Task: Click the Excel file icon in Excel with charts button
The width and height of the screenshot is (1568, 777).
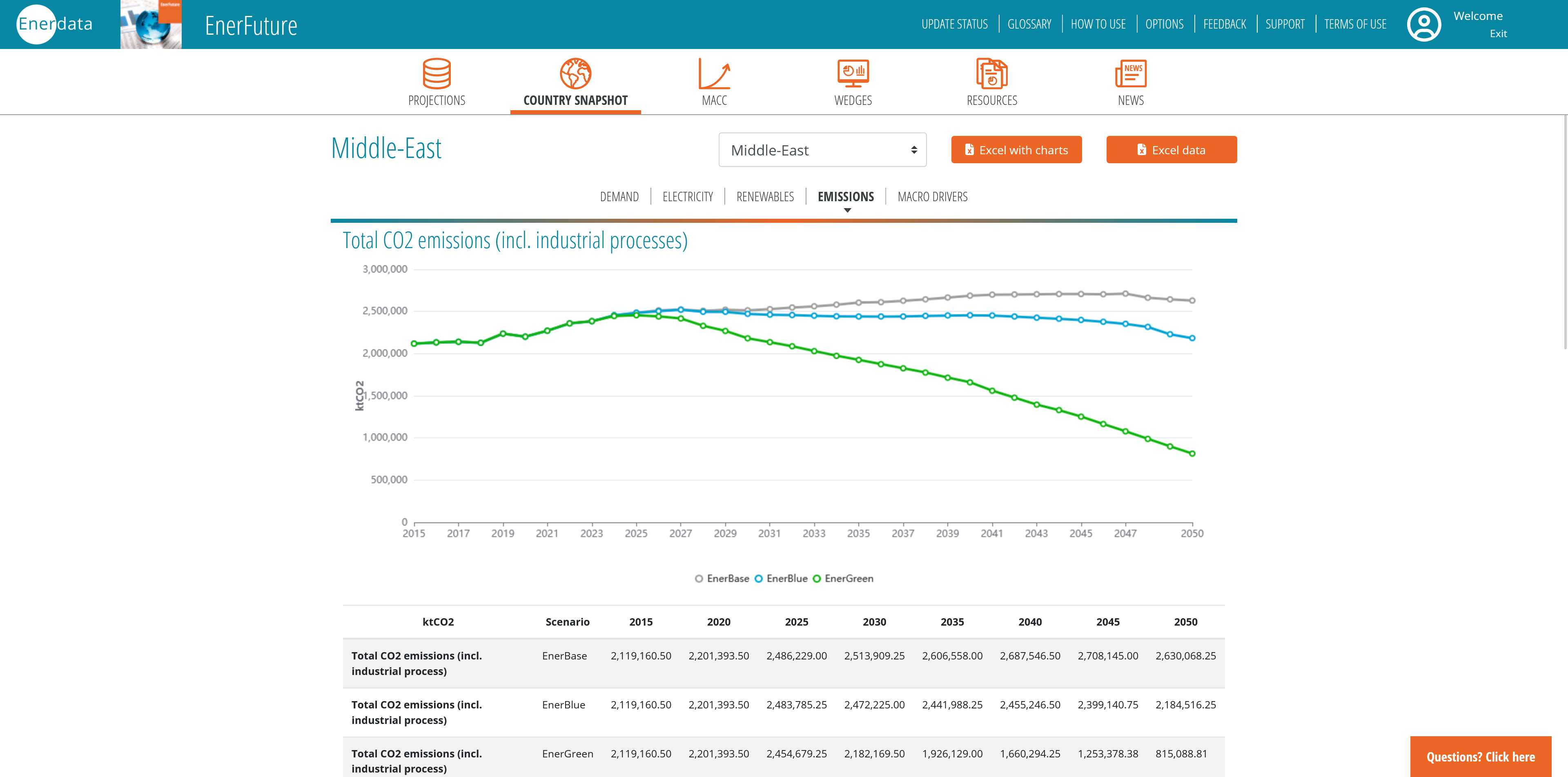Action: tap(969, 150)
